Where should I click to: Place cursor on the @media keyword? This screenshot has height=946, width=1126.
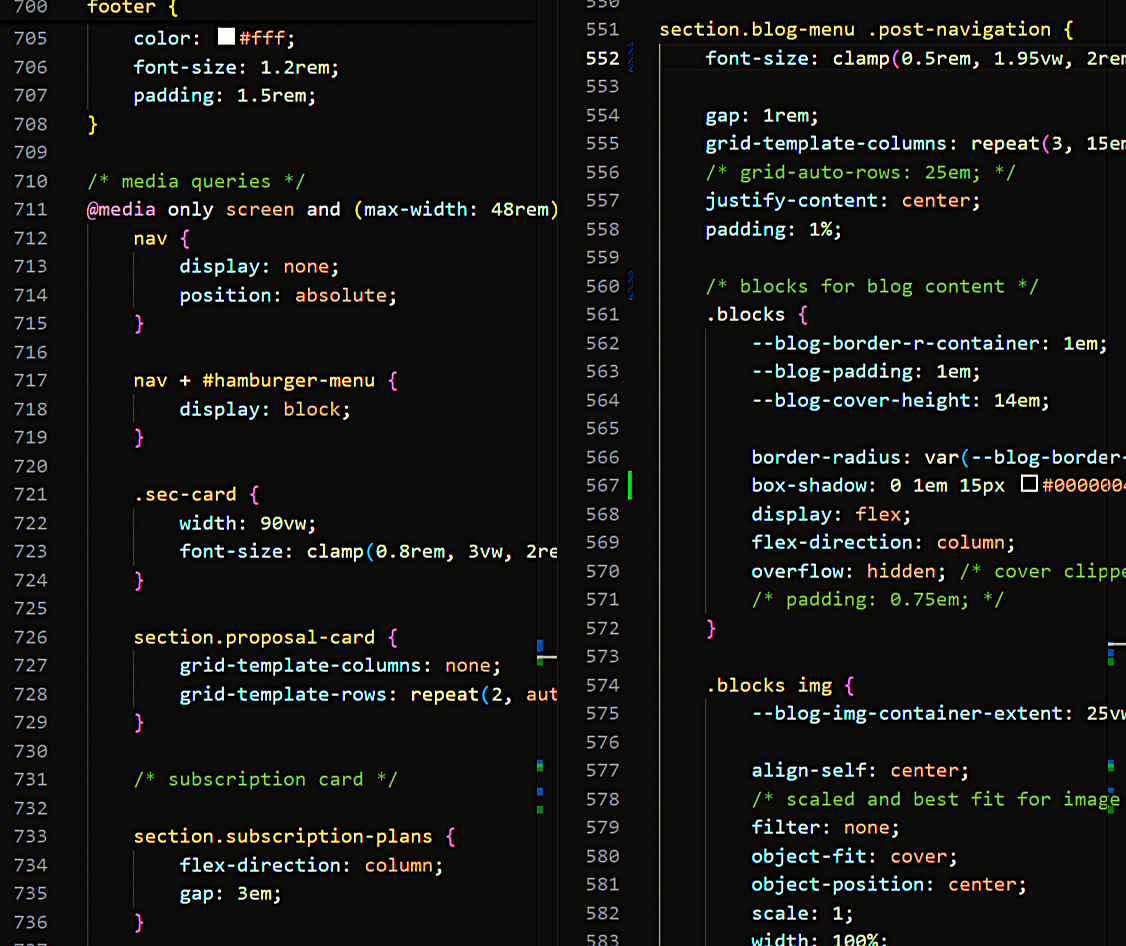[x=121, y=210]
